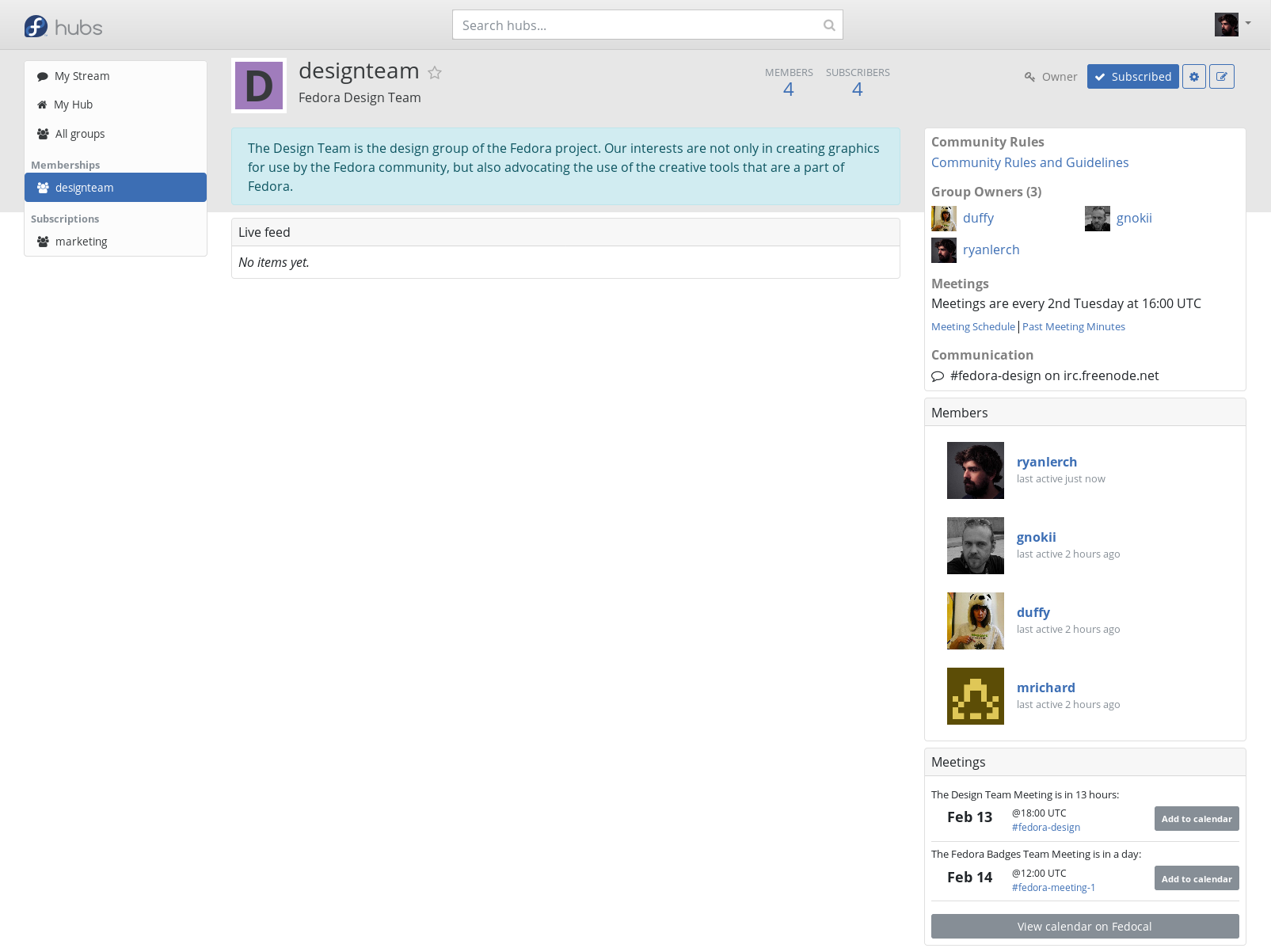1271x952 pixels.
Task: Add Feb 13 meeting to calendar
Action: pyautogui.click(x=1197, y=819)
